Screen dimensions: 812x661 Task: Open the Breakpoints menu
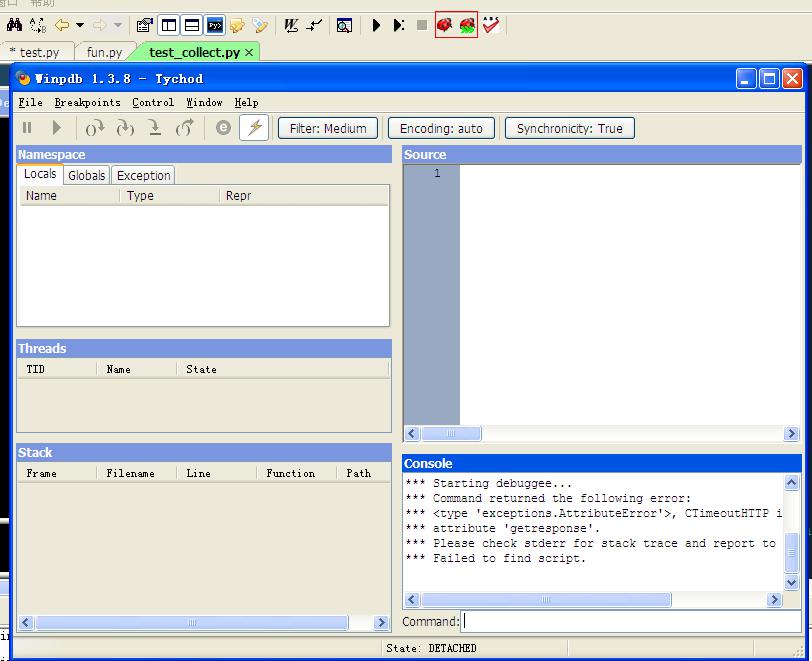click(x=87, y=102)
